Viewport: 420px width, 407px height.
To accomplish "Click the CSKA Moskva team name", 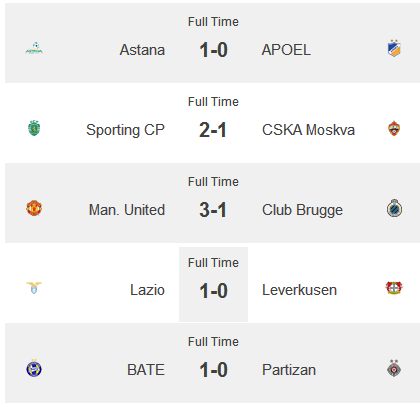I will point(308,130).
